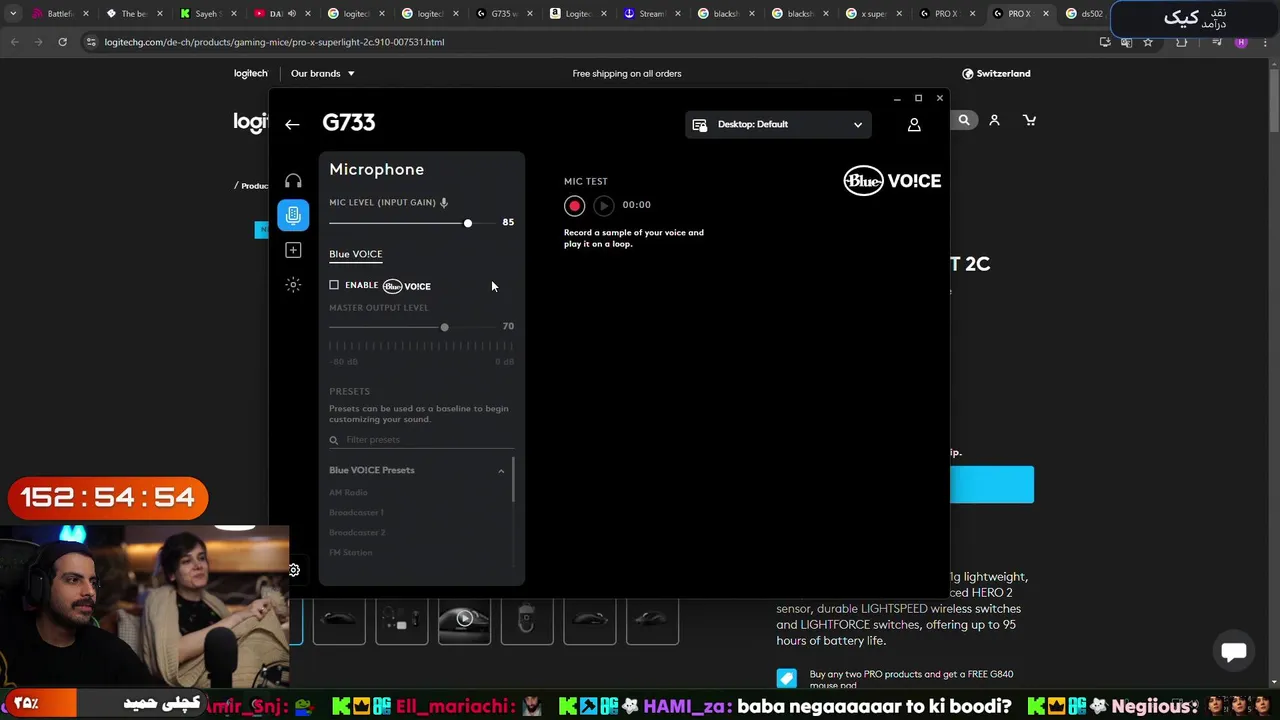Reload the page in browser
The width and height of the screenshot is (1280, 720).
click(x=62, y=42)
